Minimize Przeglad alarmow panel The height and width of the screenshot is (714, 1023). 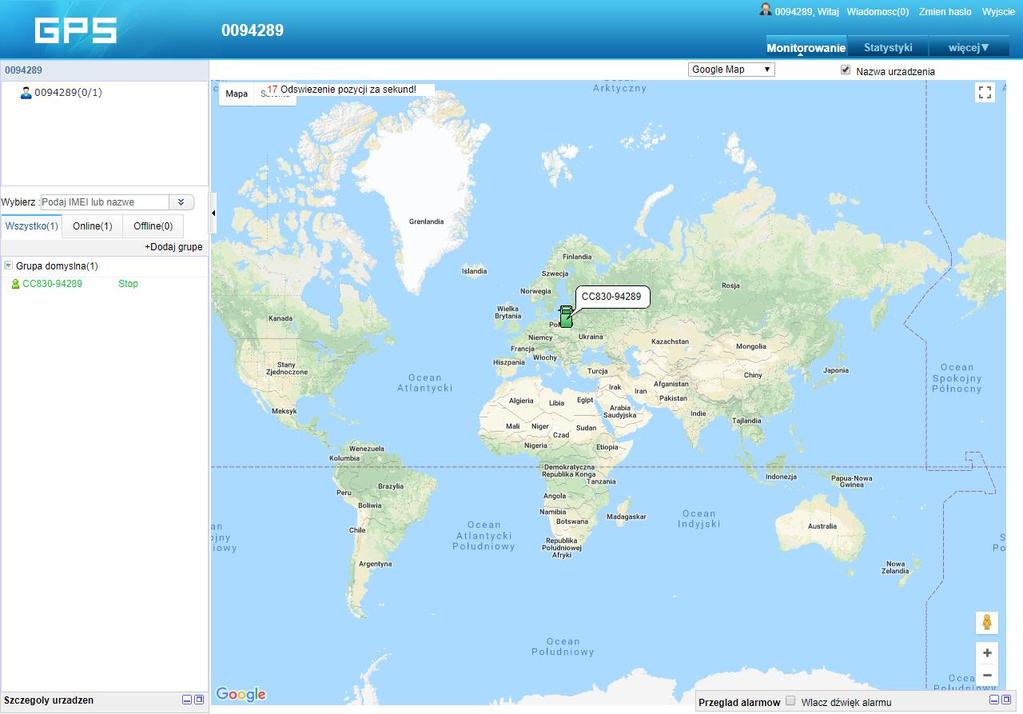[994, 700]
